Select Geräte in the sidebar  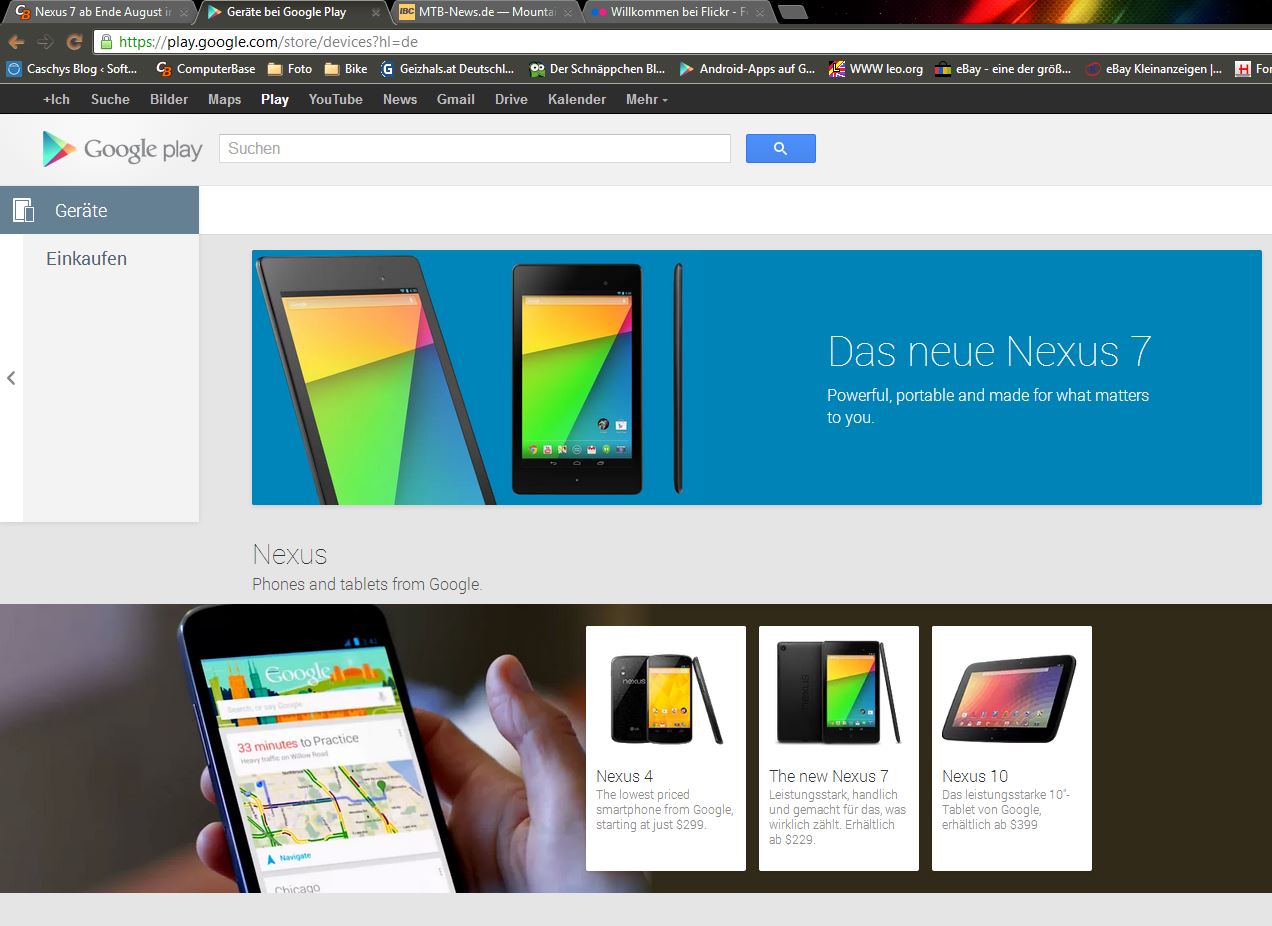coord(100,210)
